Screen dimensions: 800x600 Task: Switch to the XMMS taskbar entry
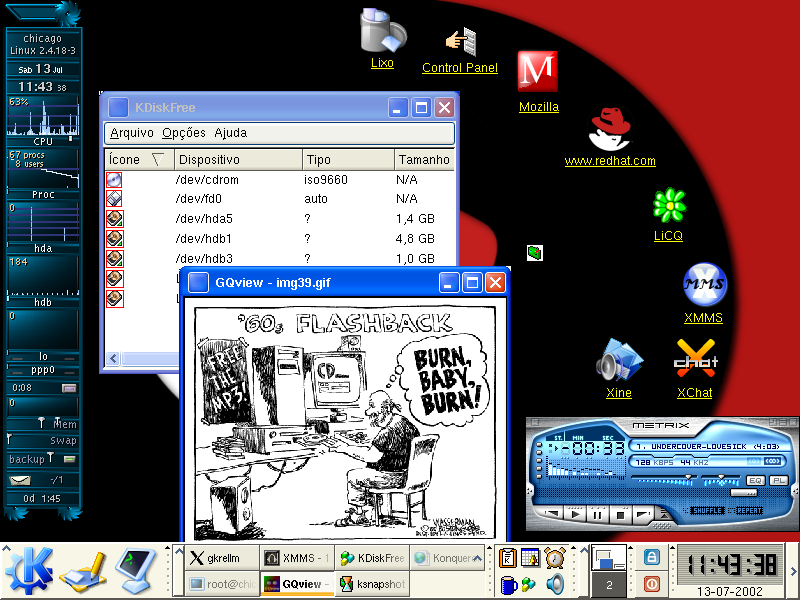[x=297, y=558]
